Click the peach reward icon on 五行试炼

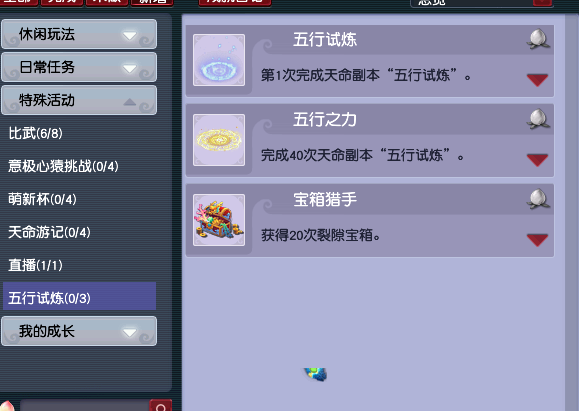coord(538,39)
